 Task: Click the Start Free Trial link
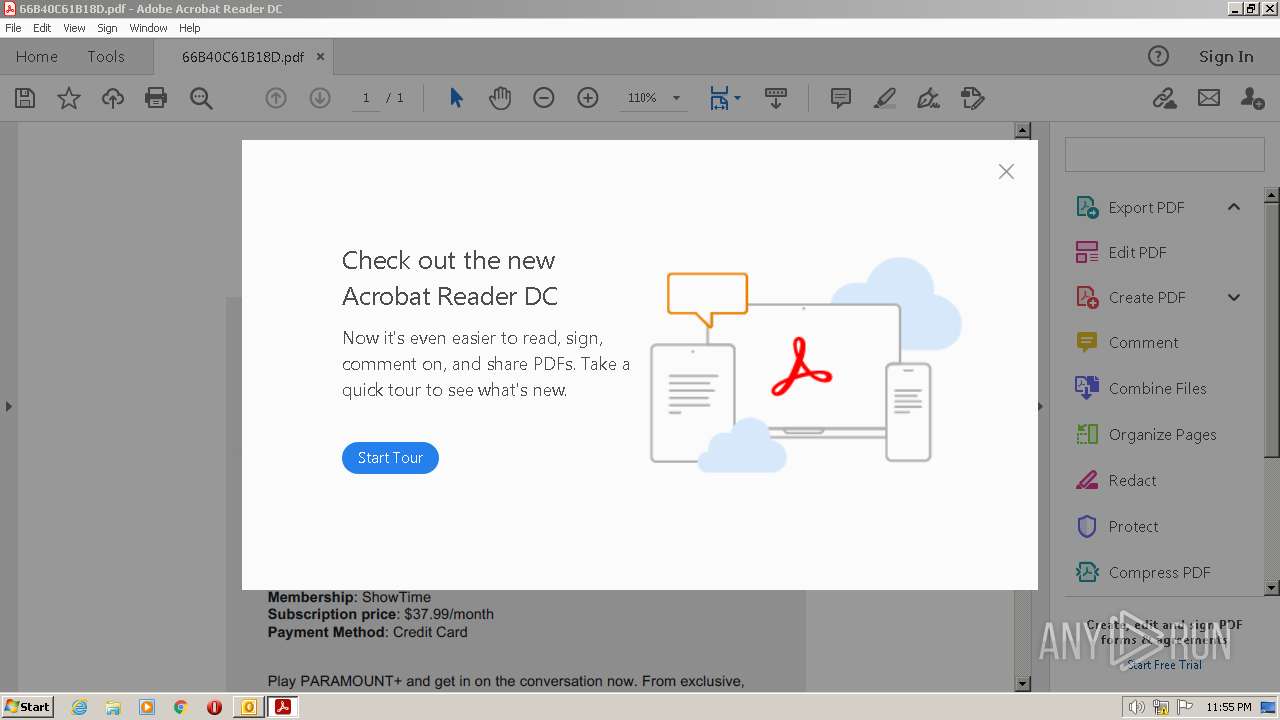(x=1164, y=665)
